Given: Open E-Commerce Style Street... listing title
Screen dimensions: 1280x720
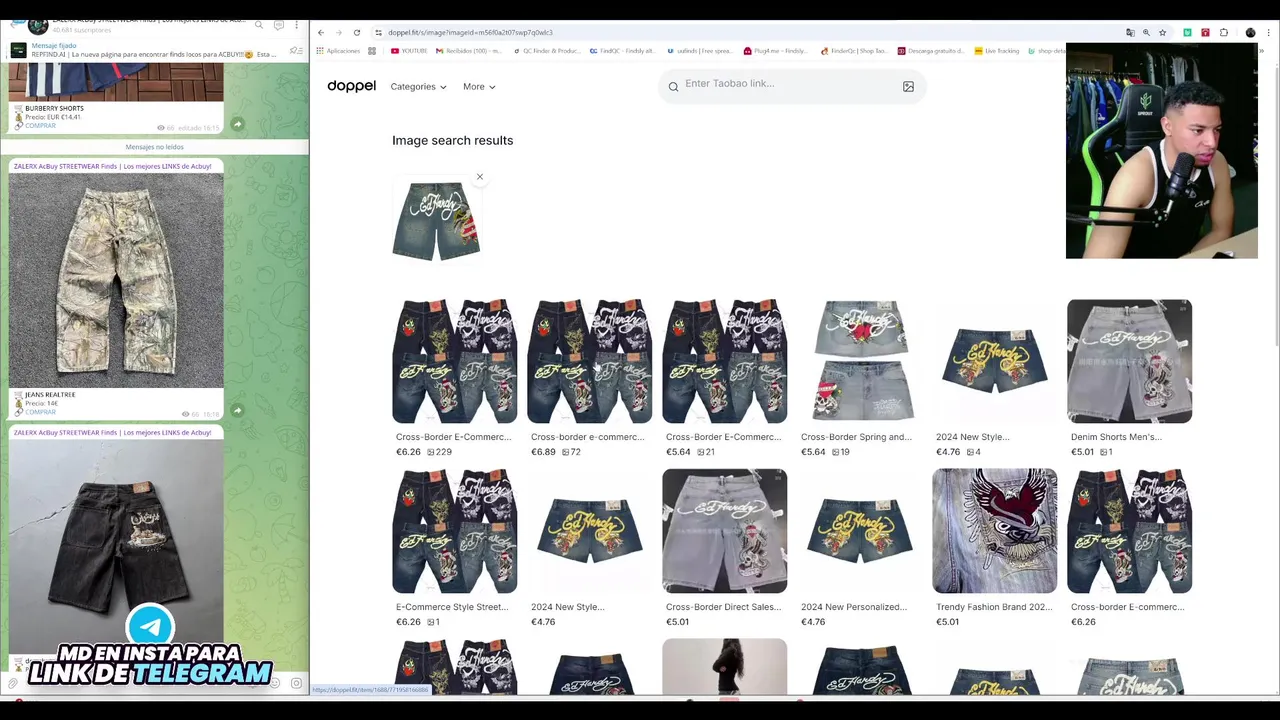Looking at the screenshot, I should tap(452, 607).
